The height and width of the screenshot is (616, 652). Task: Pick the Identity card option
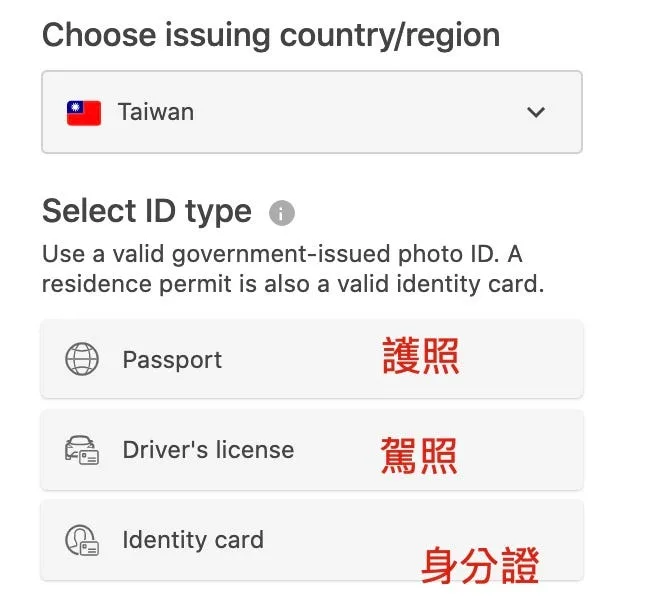click(312, 540)
